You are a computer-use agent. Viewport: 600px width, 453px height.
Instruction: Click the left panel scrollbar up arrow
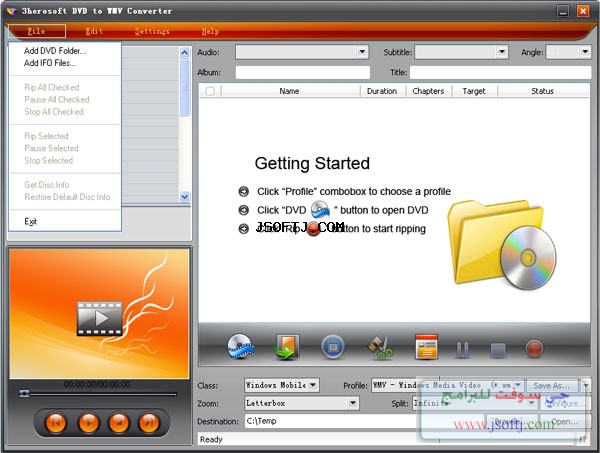(x=184, y=52)
